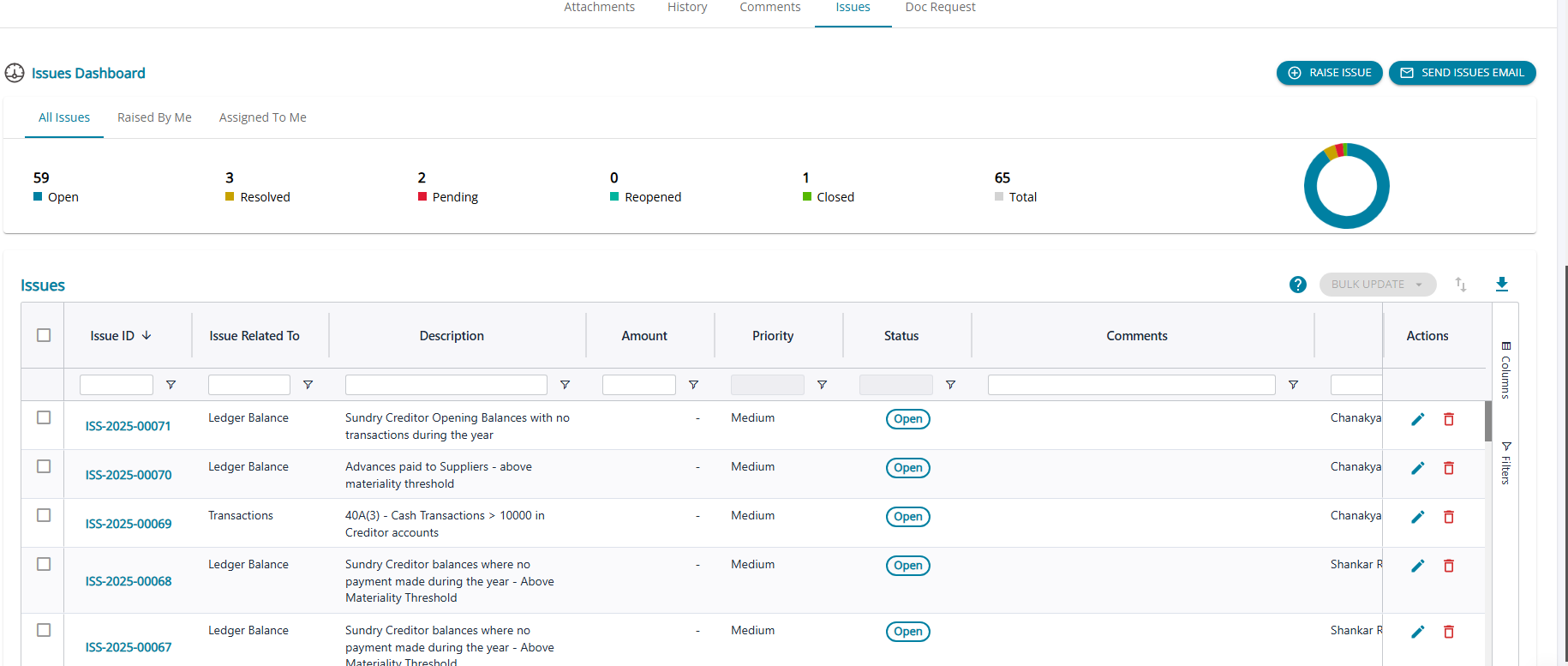Click the sort arrows icon beside Bulk Update
Viewport: 1568px width, 666px height.
coord(1461,285)
